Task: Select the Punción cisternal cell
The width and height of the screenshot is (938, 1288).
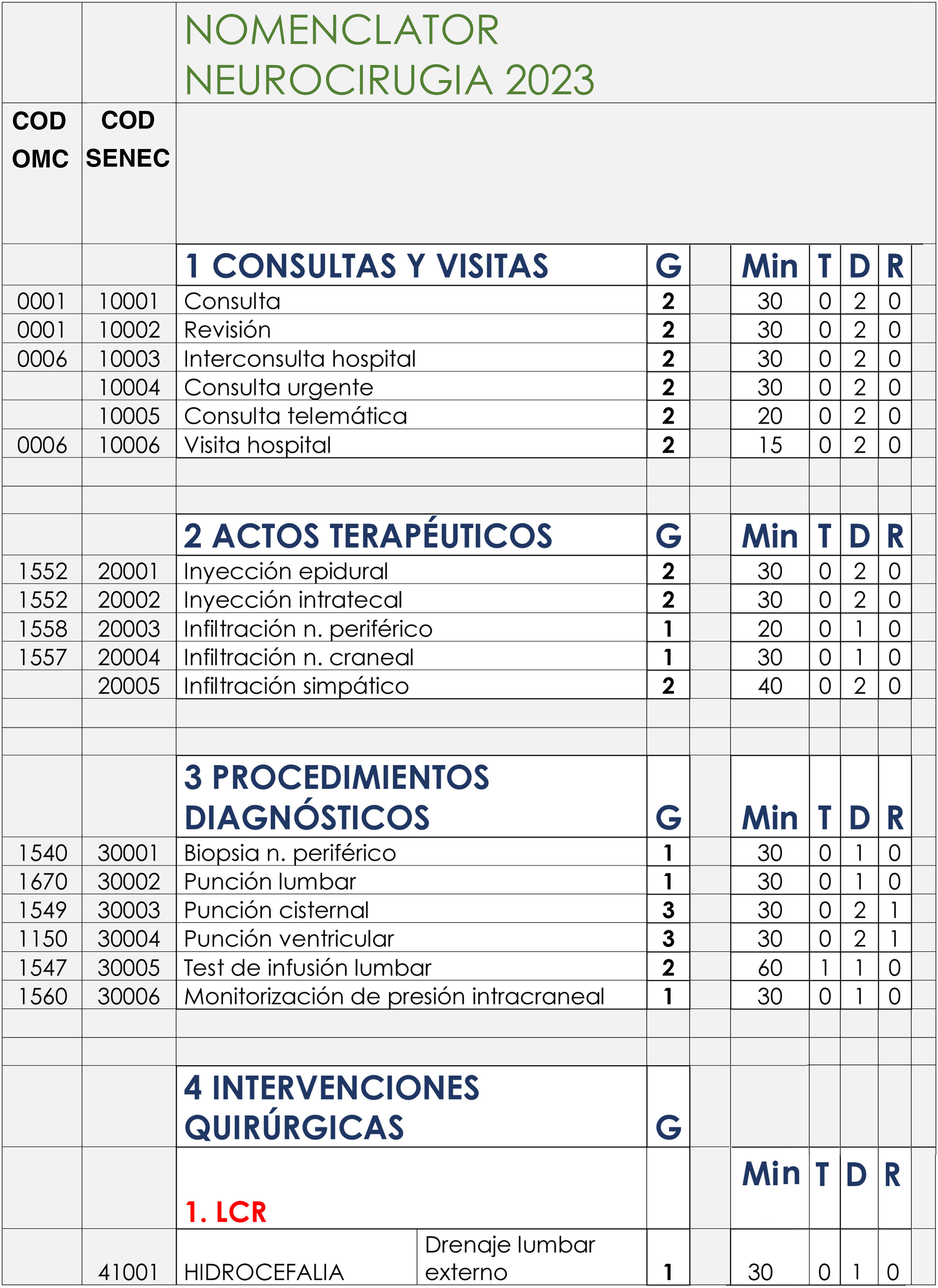Action: point(276,910)
